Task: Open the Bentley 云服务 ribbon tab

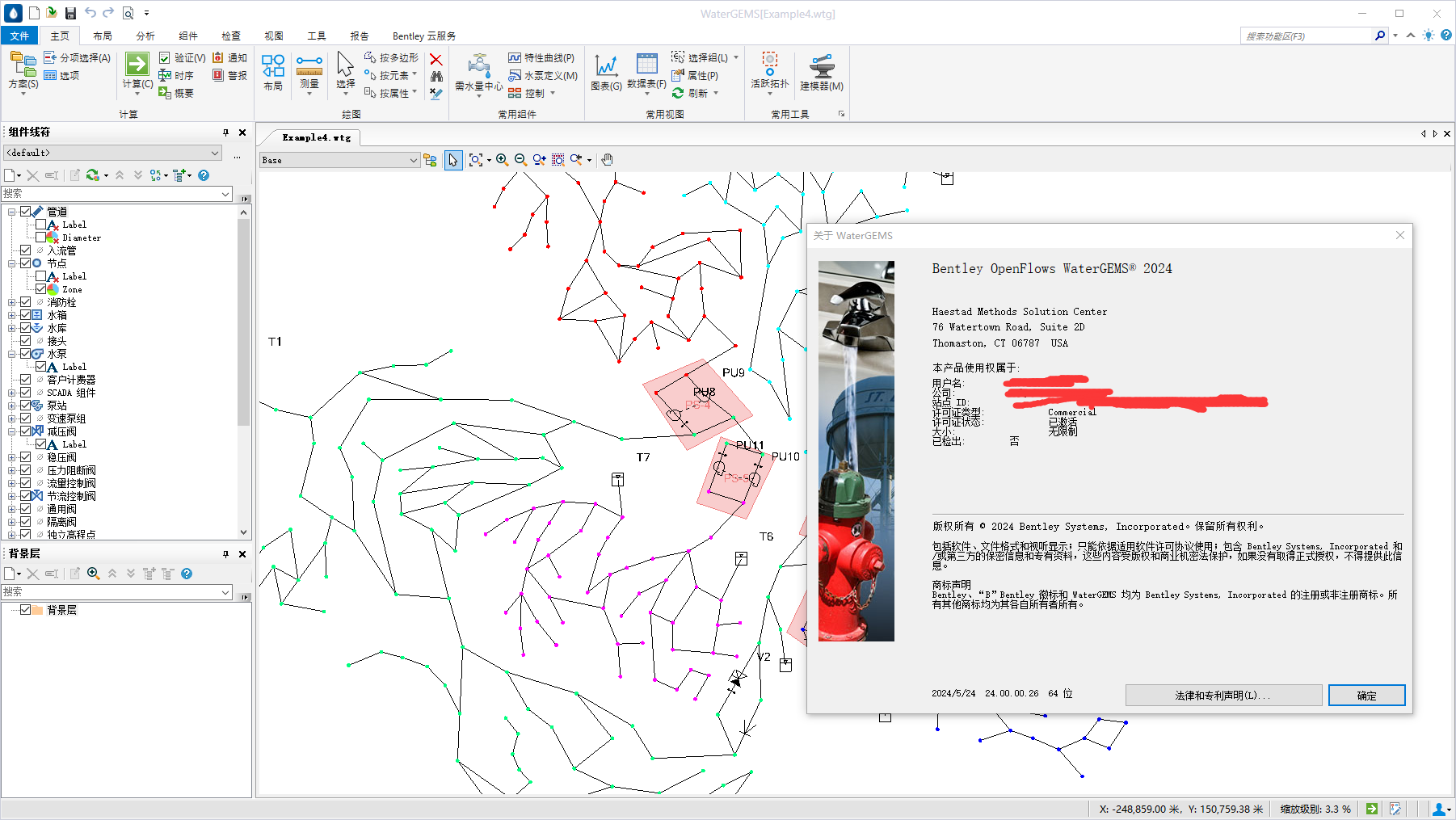Action: pos(424,36)
